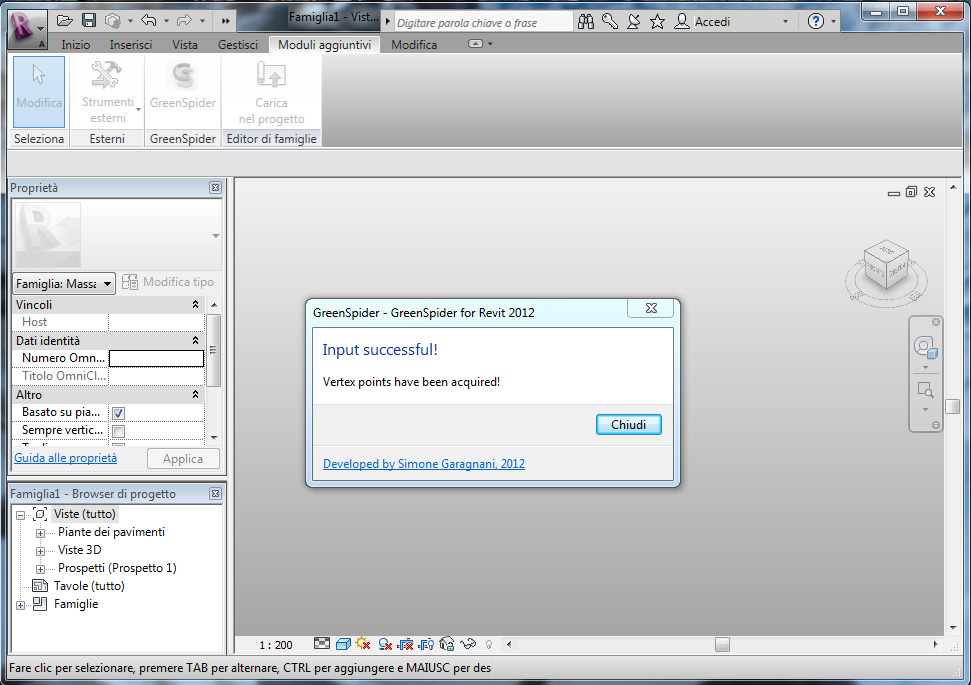Click temporary hide/isolate glasses icon
Image resolution: width=971 pixels, height=685 pixels.
tap(468, 644)
